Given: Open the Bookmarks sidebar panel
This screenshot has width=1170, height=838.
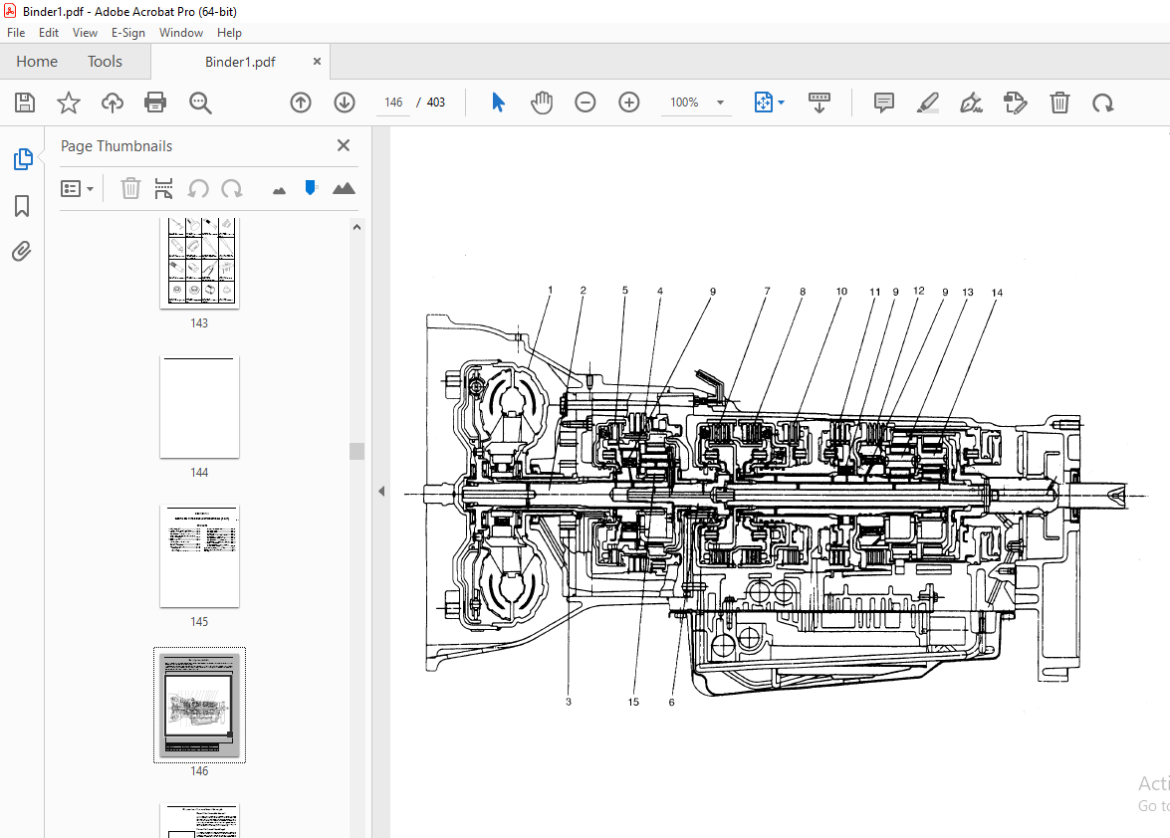Looking at the screenshot, I should coord(22,206).
